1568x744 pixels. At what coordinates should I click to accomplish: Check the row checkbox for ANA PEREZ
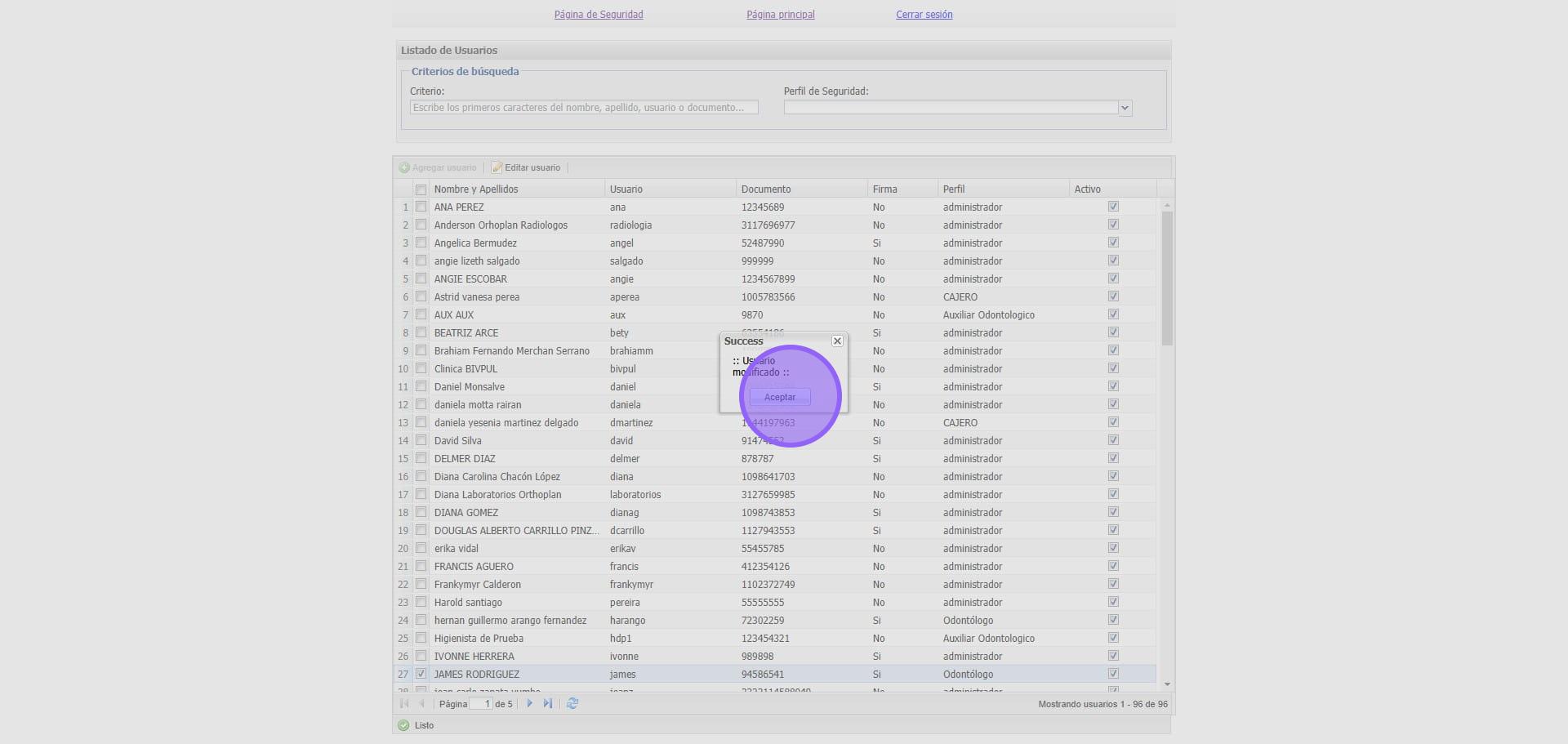click(x=421, y=207)
